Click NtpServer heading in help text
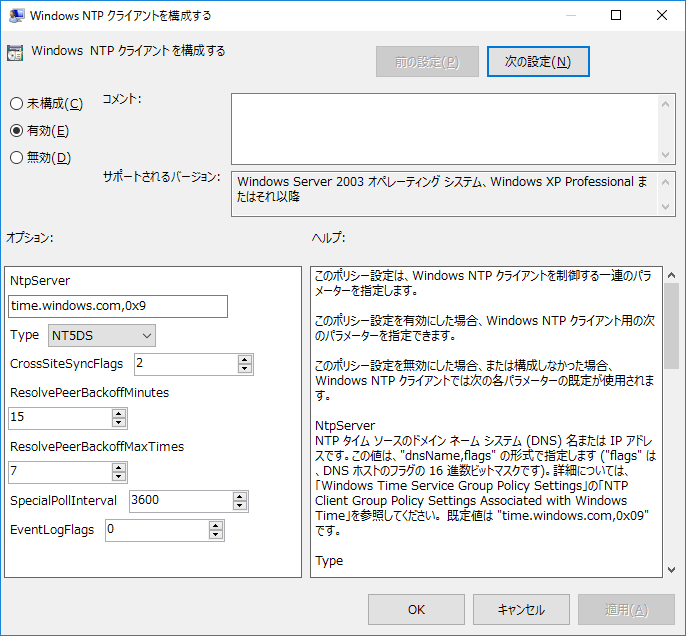 click(x=345, y=426)
